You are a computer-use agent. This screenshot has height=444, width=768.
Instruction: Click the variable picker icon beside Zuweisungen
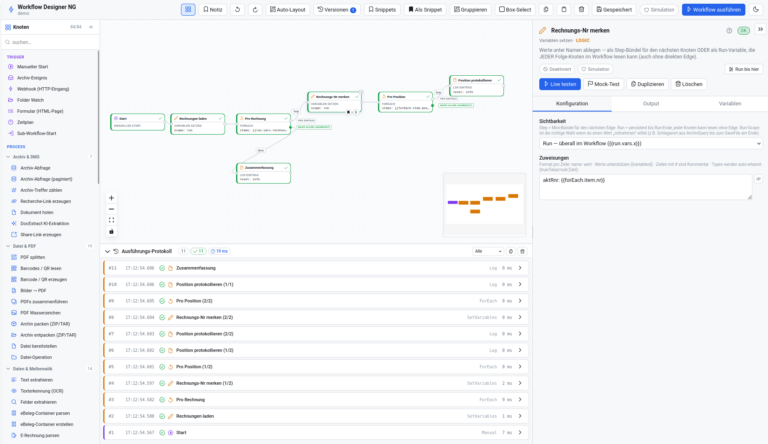(758, 179)
